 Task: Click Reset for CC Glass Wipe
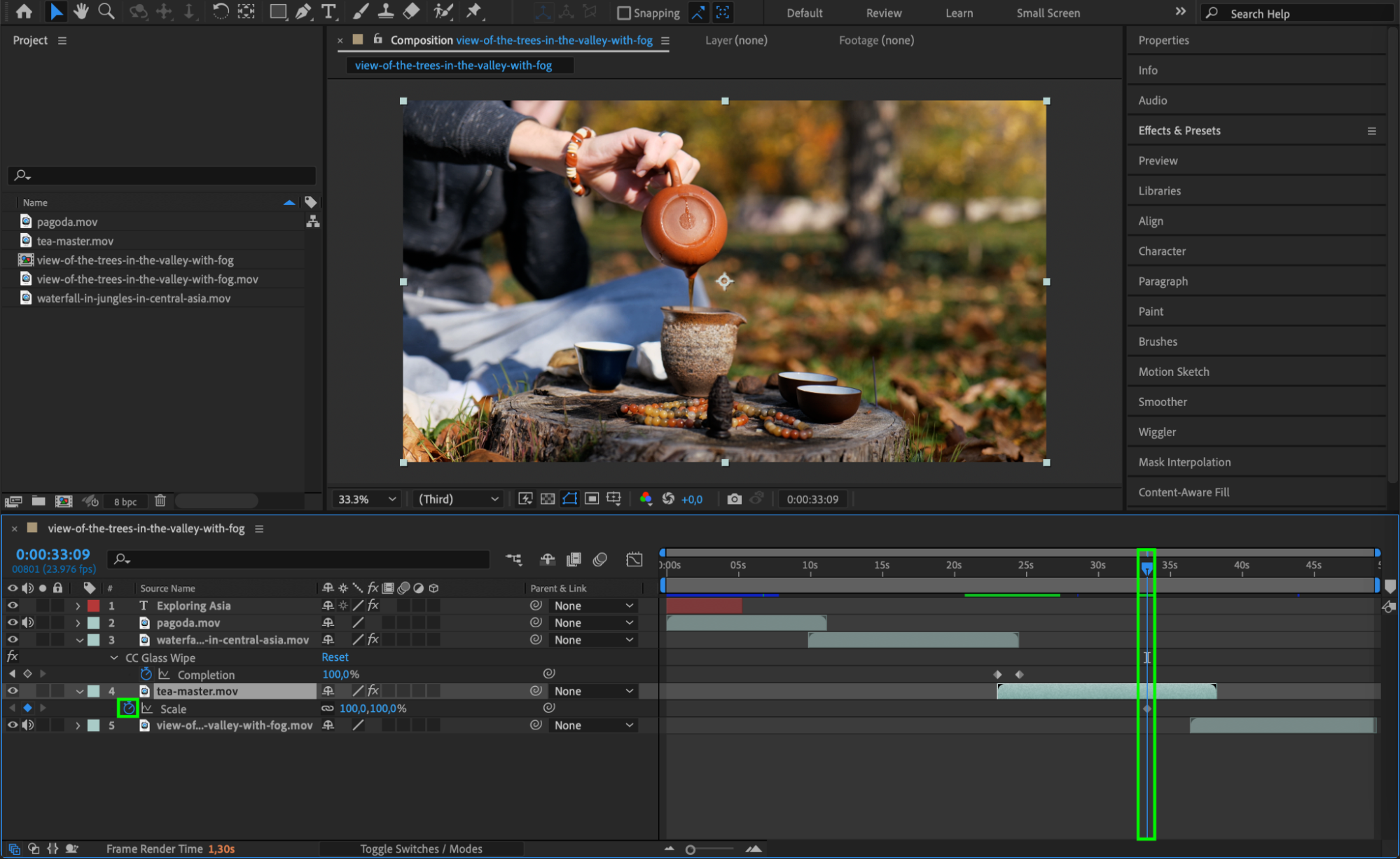coord(335,657)
